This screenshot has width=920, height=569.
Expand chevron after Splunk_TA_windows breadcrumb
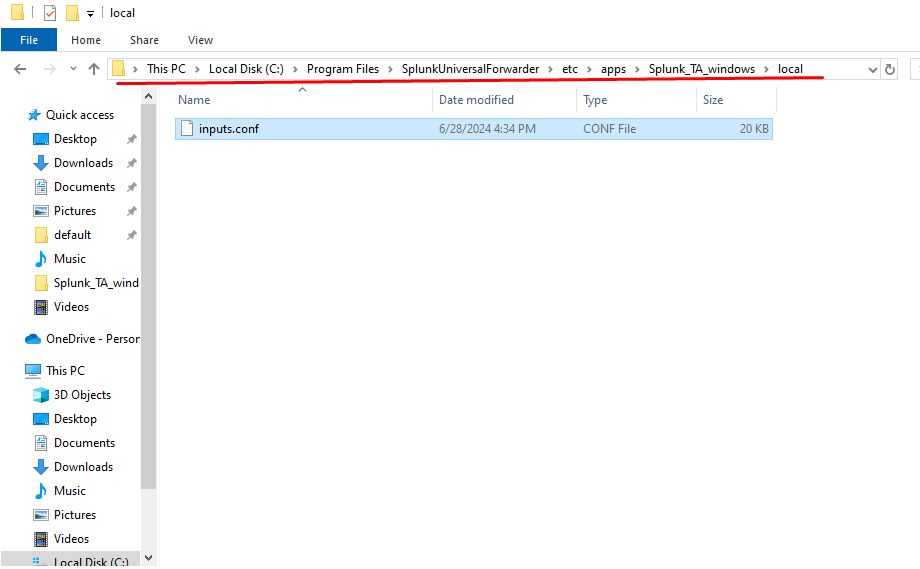pos(766,69)
